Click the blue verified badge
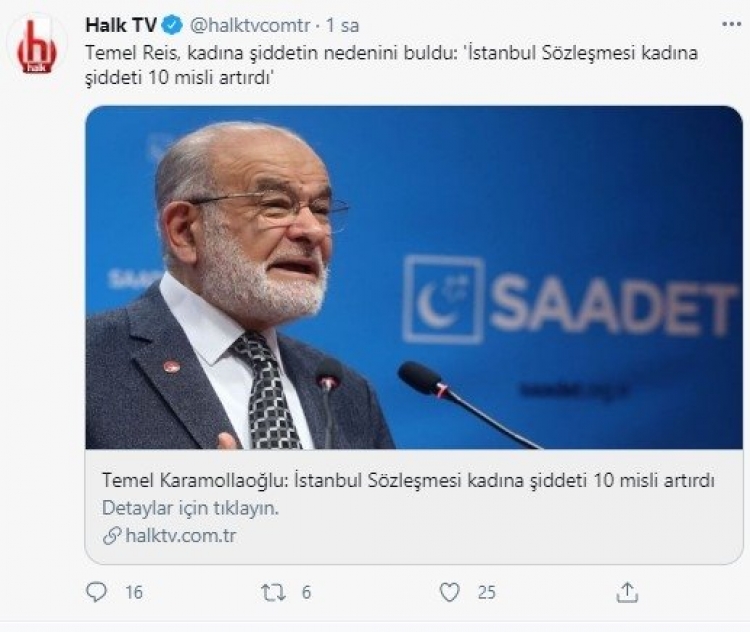The width and height of the screenshot is (750, 632). click(172, 24)
